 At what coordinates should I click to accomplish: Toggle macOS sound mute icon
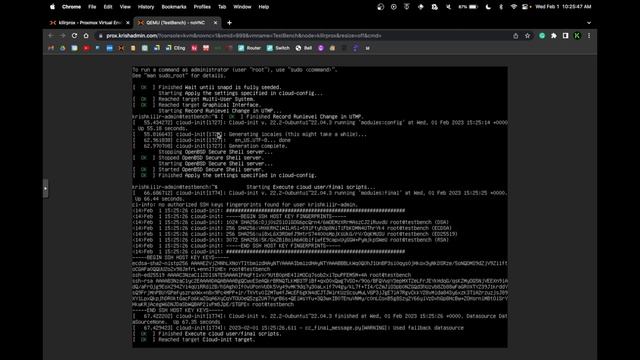448,7
